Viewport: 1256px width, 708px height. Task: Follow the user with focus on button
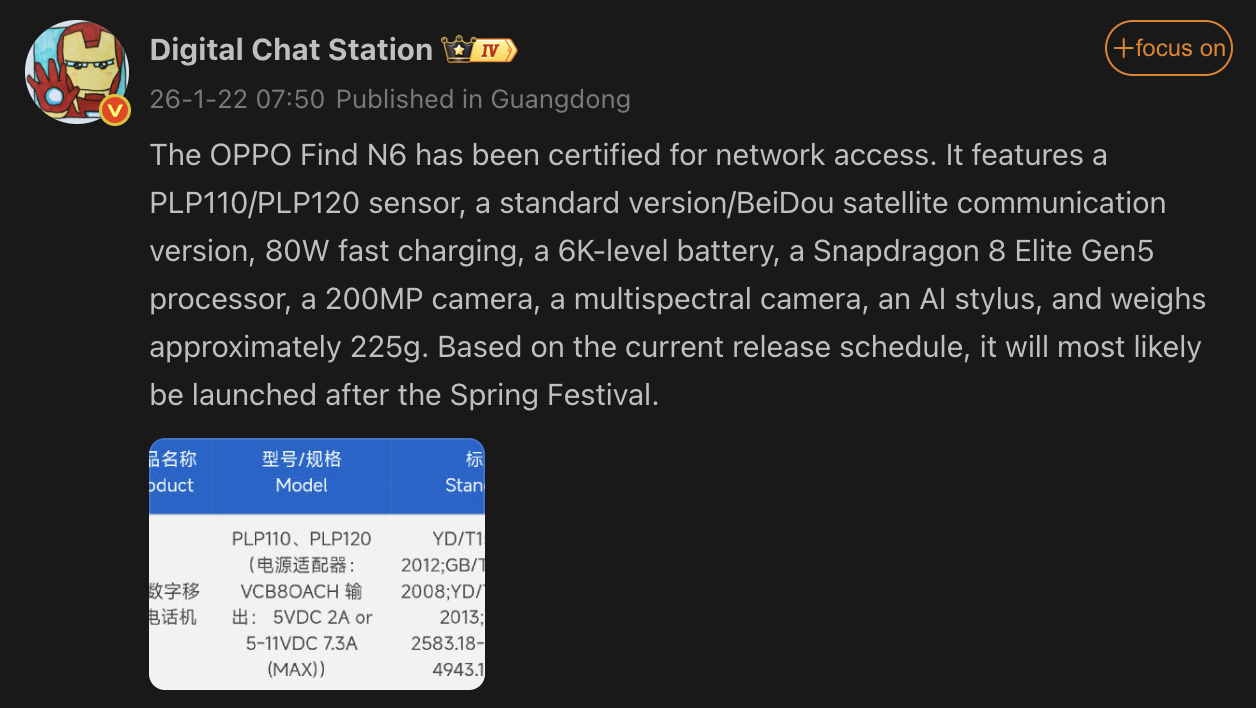click(x=1168, y=48)
